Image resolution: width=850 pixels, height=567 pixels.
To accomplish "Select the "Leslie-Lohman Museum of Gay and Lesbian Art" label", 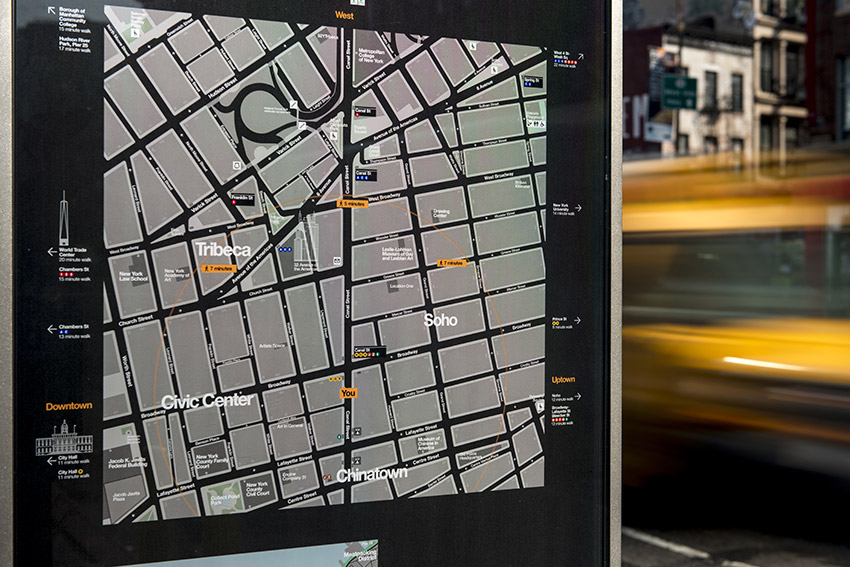I will click(397, 254).
